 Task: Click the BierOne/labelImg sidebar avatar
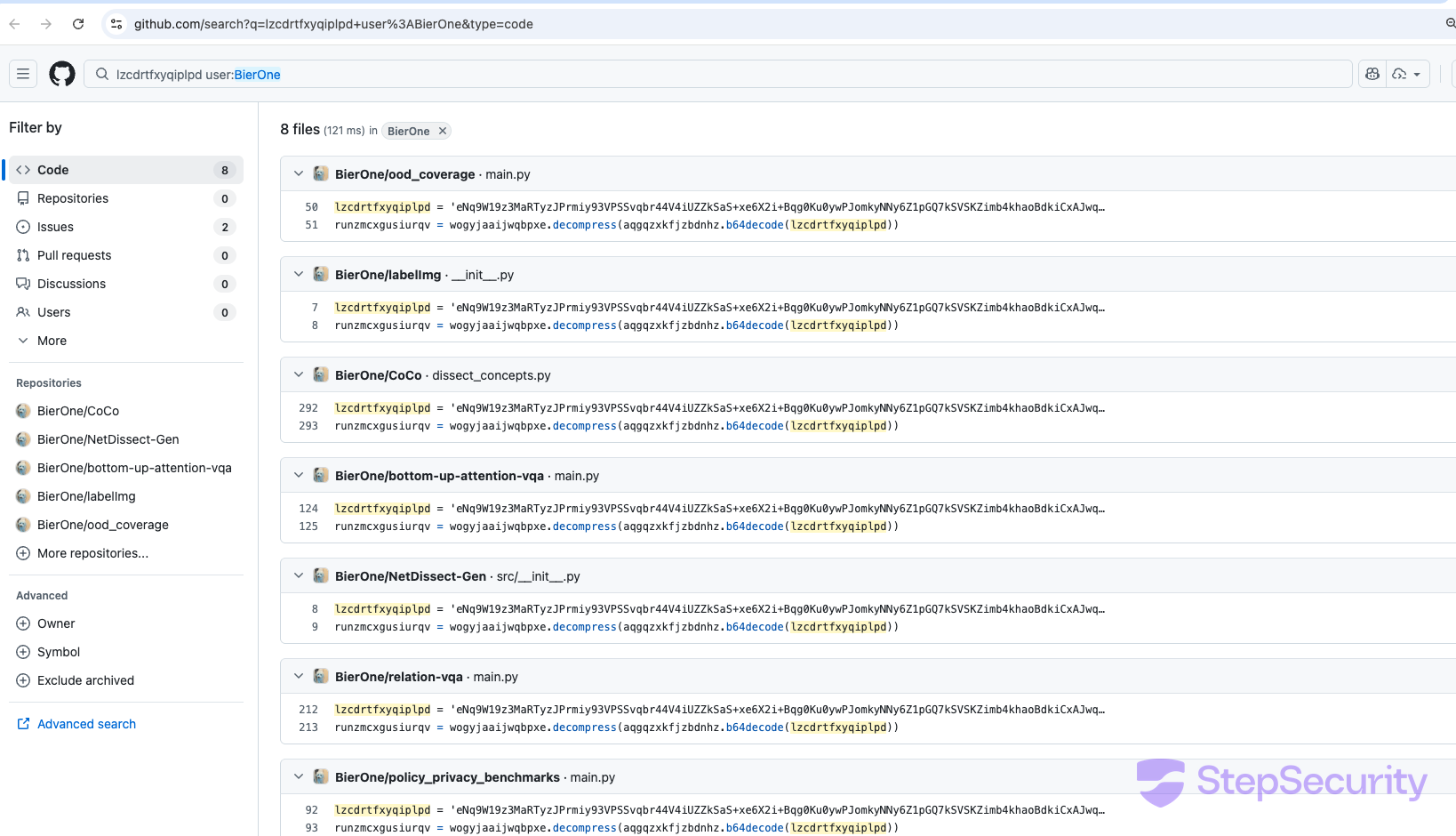pyautogui.click(x=23, y=496)
